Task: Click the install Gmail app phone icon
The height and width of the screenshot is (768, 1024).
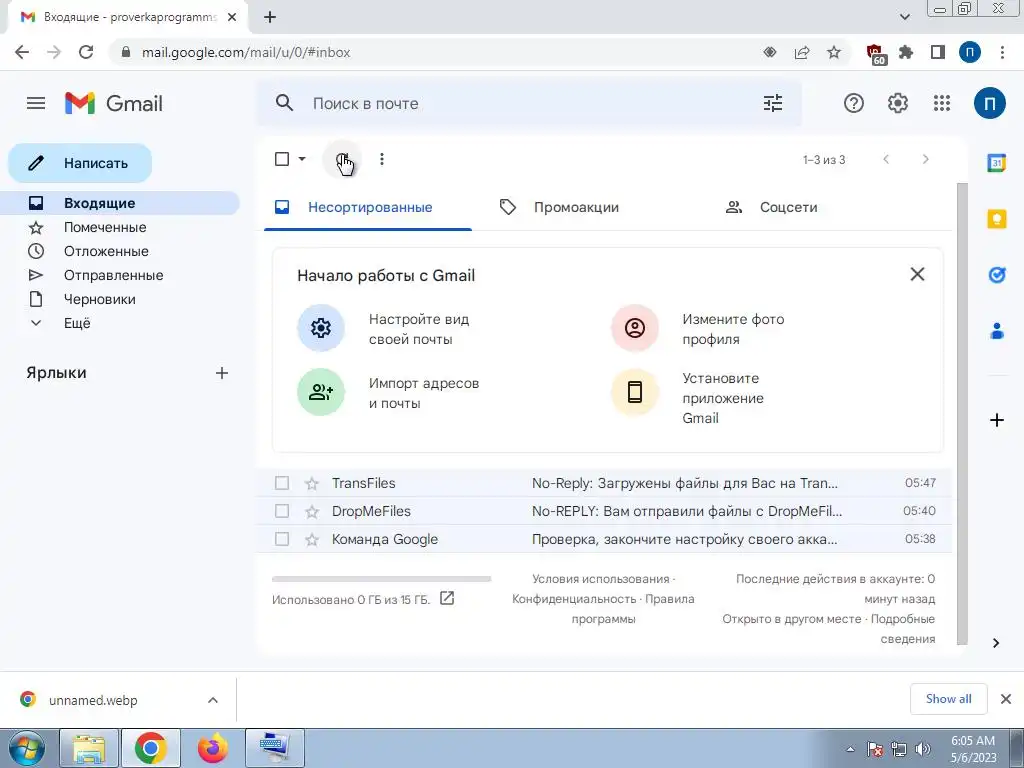Action: pyautogui.click(x=635, y=392)
